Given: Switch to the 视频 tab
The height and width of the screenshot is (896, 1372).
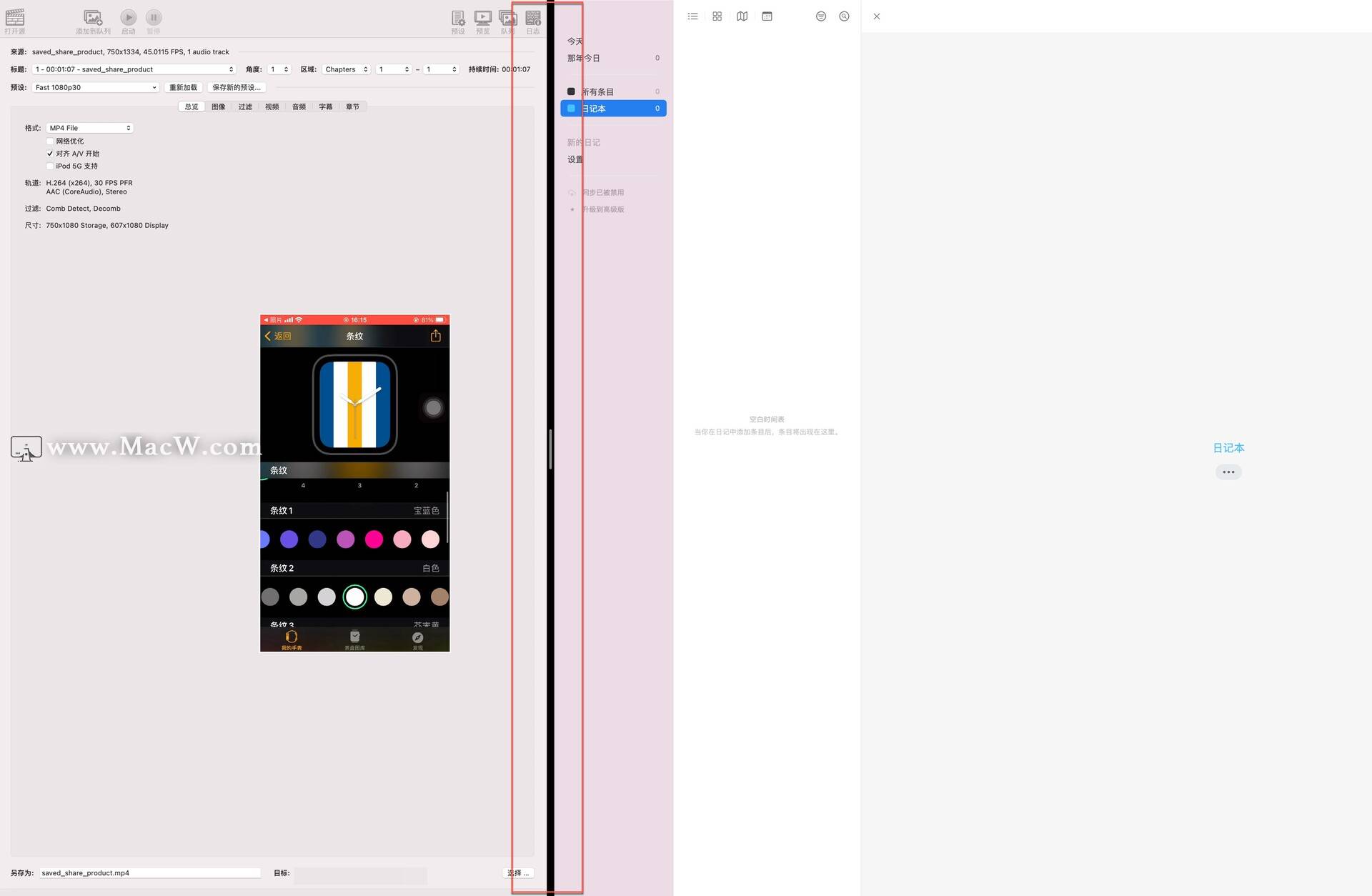Looking at the screenshot, I should click(272, 107).
